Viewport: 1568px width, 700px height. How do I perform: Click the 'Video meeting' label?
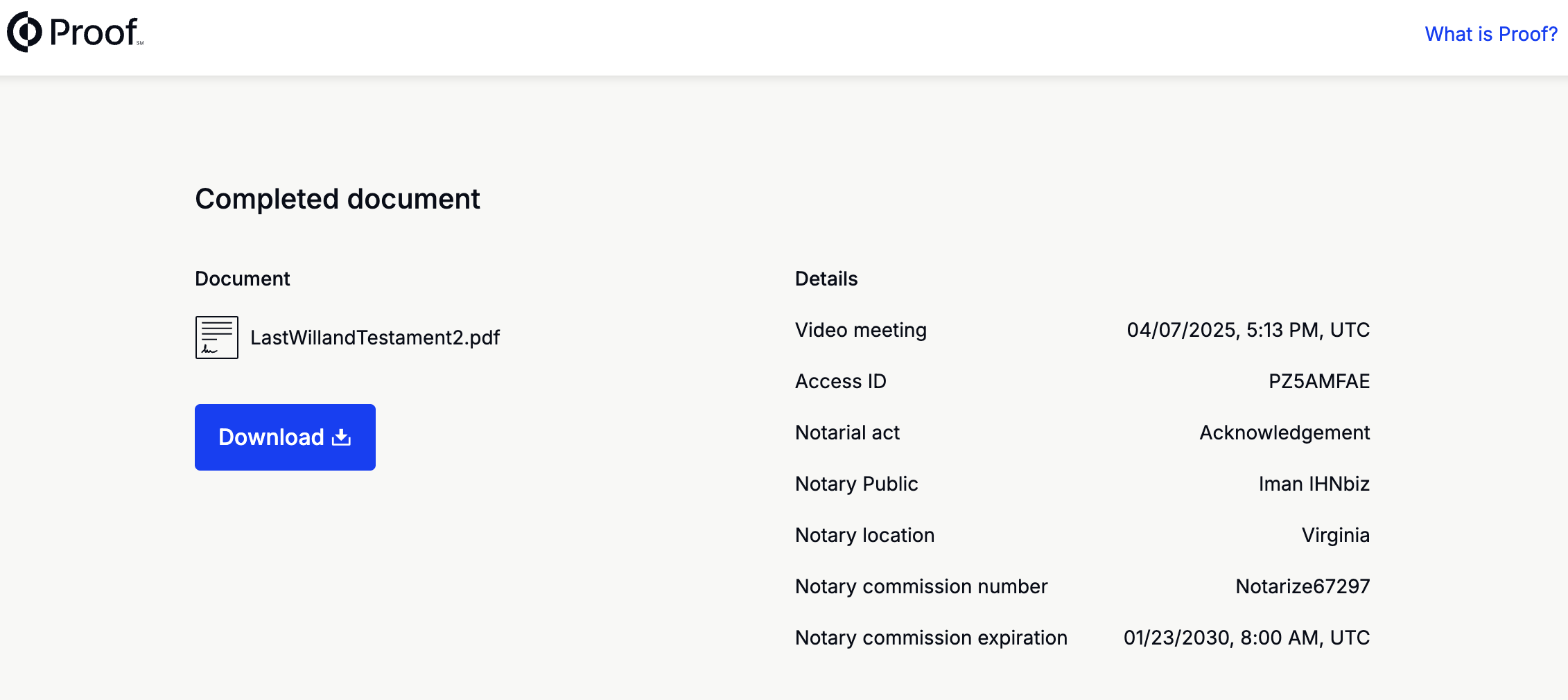[860, 330]
